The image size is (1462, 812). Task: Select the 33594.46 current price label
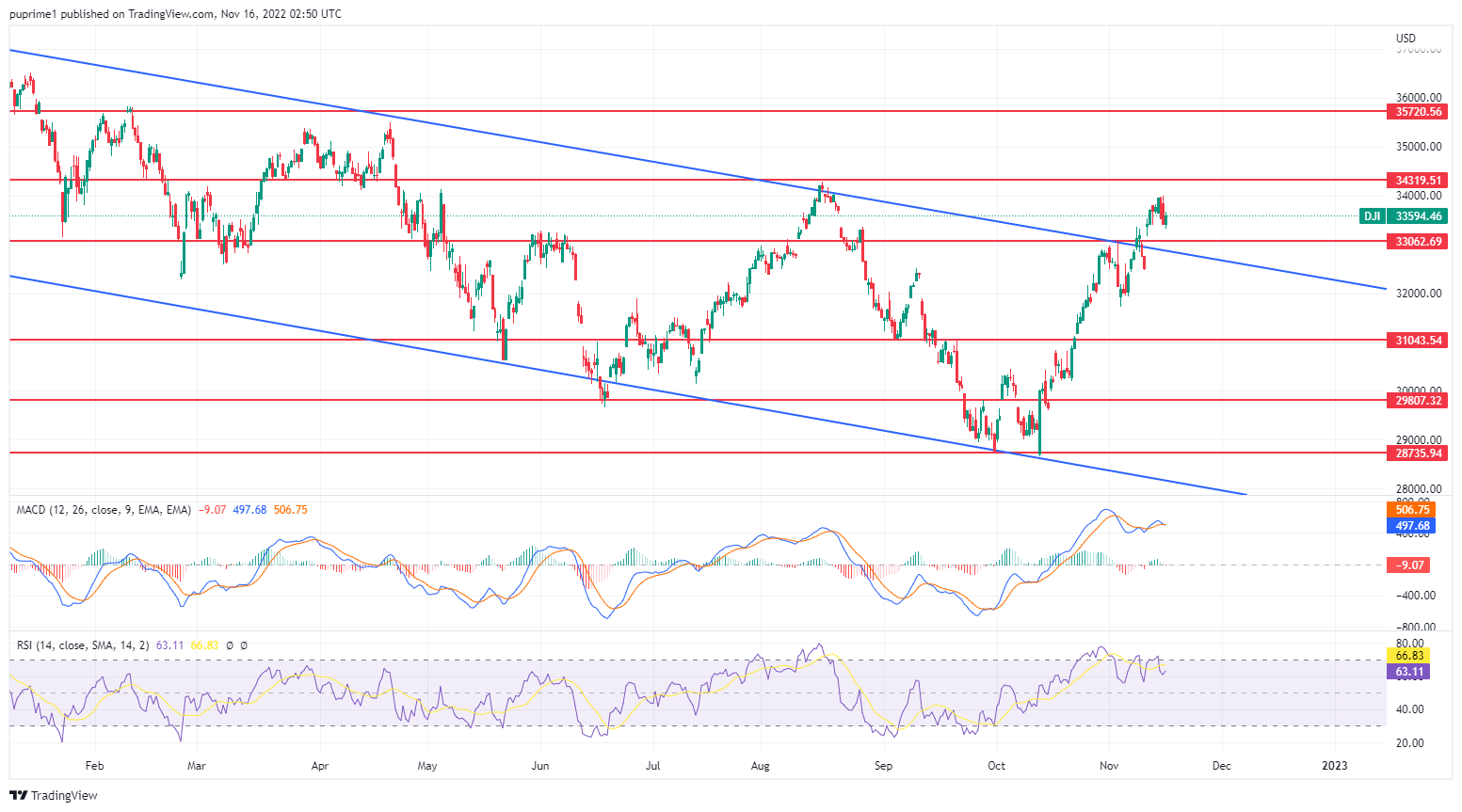pos(1418,216)
